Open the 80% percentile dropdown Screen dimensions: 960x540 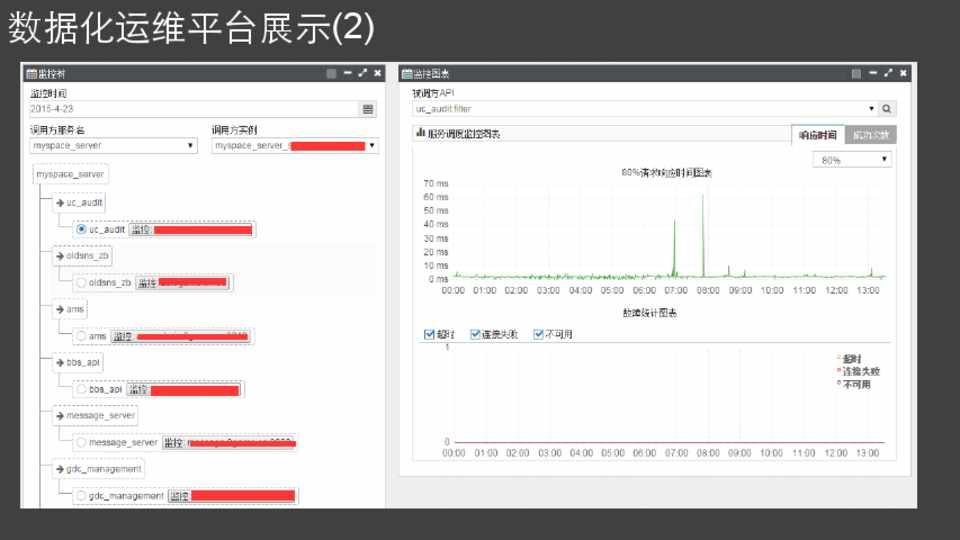pos(852,160)
